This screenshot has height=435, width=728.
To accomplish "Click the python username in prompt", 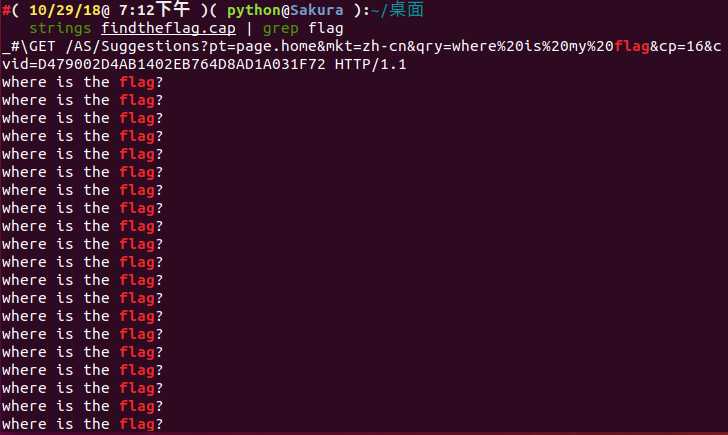I will click(254, 10).
